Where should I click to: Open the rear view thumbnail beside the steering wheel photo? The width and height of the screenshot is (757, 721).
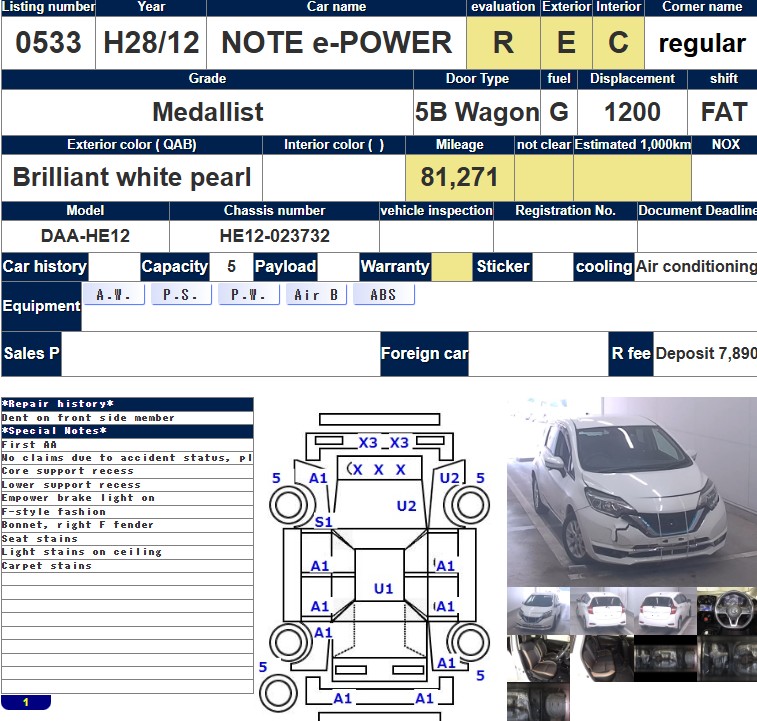coord(665,611)
